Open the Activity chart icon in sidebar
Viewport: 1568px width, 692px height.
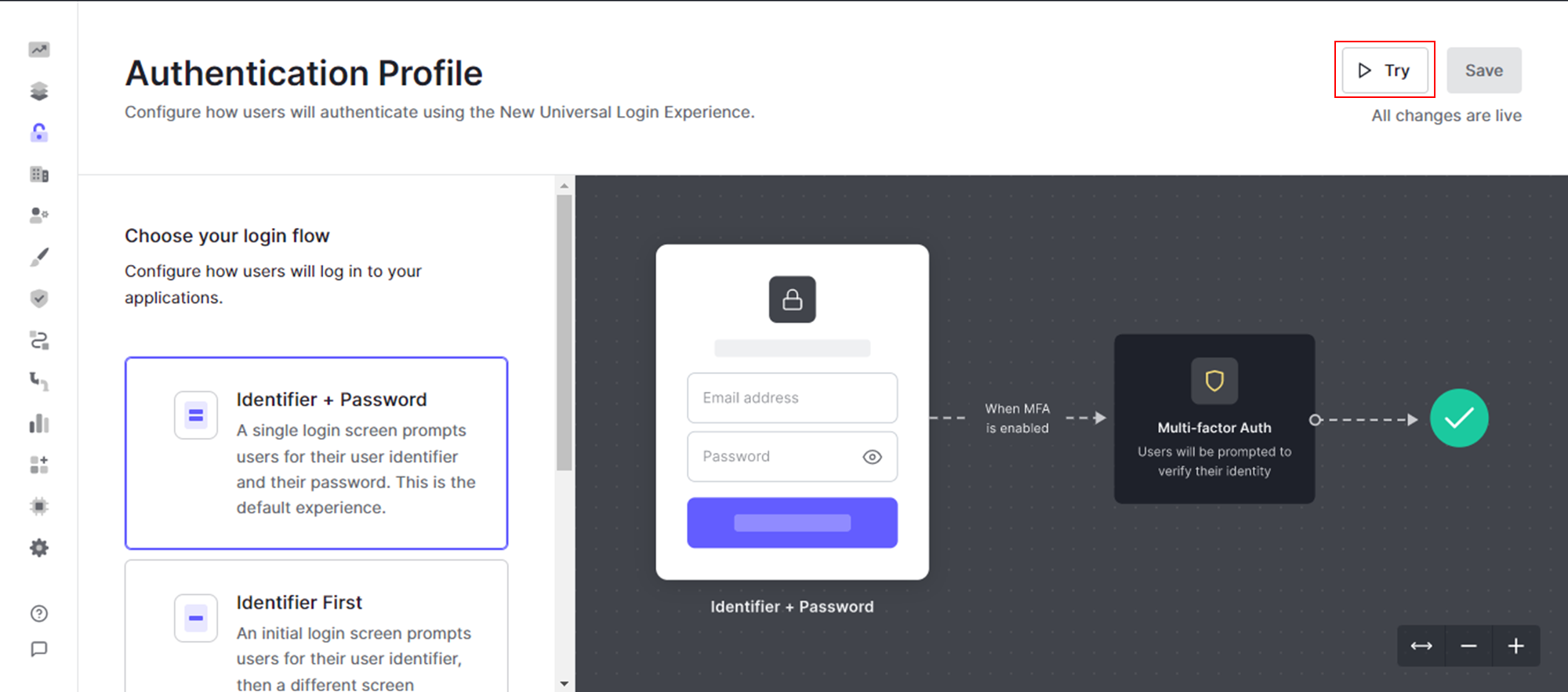click(x=39, y=49)
